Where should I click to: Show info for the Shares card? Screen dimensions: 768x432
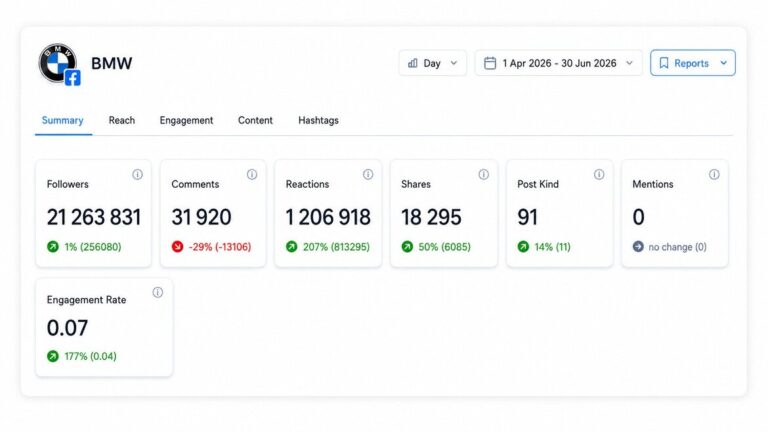click(483, 174)
